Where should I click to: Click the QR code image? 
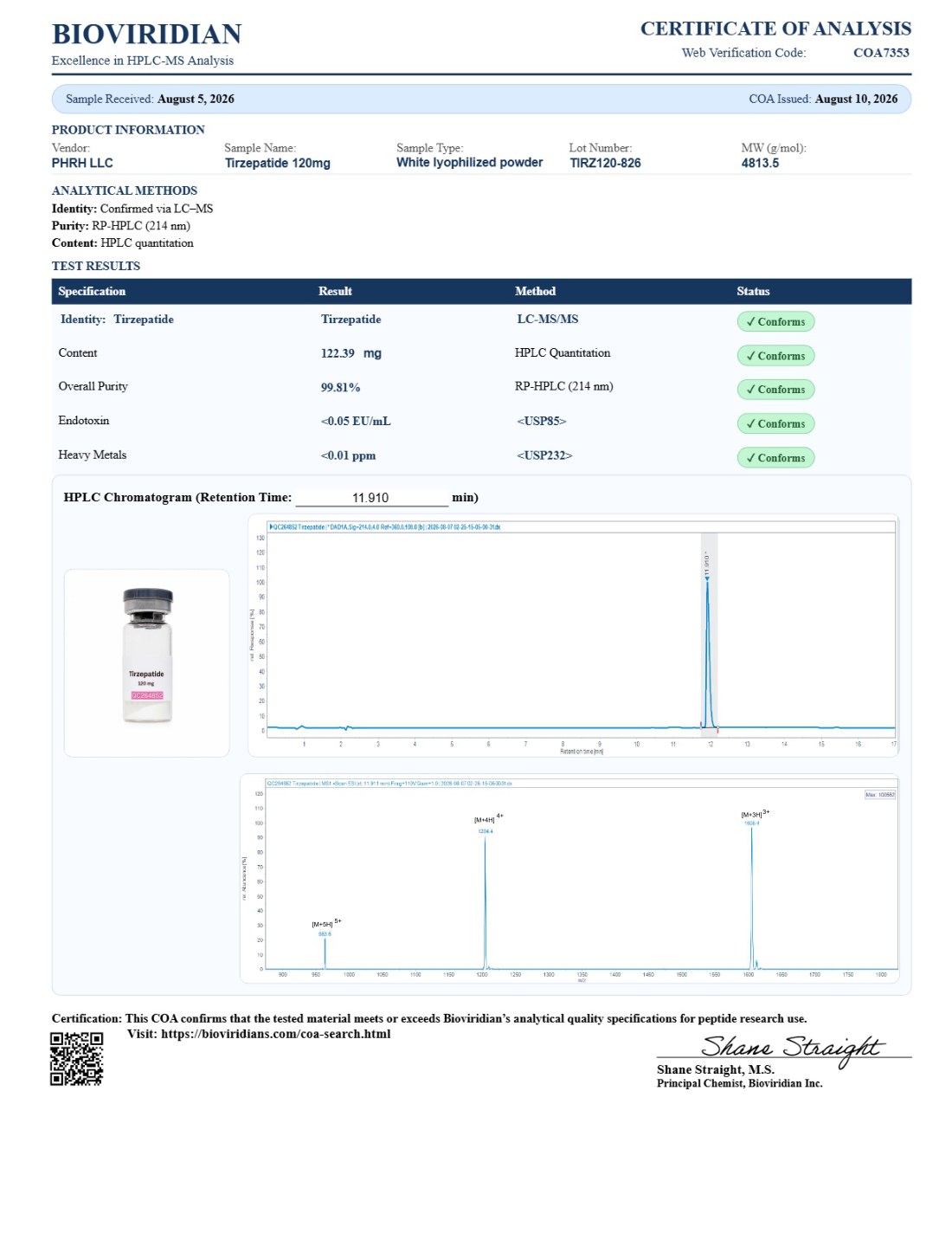click(76, 1058)
